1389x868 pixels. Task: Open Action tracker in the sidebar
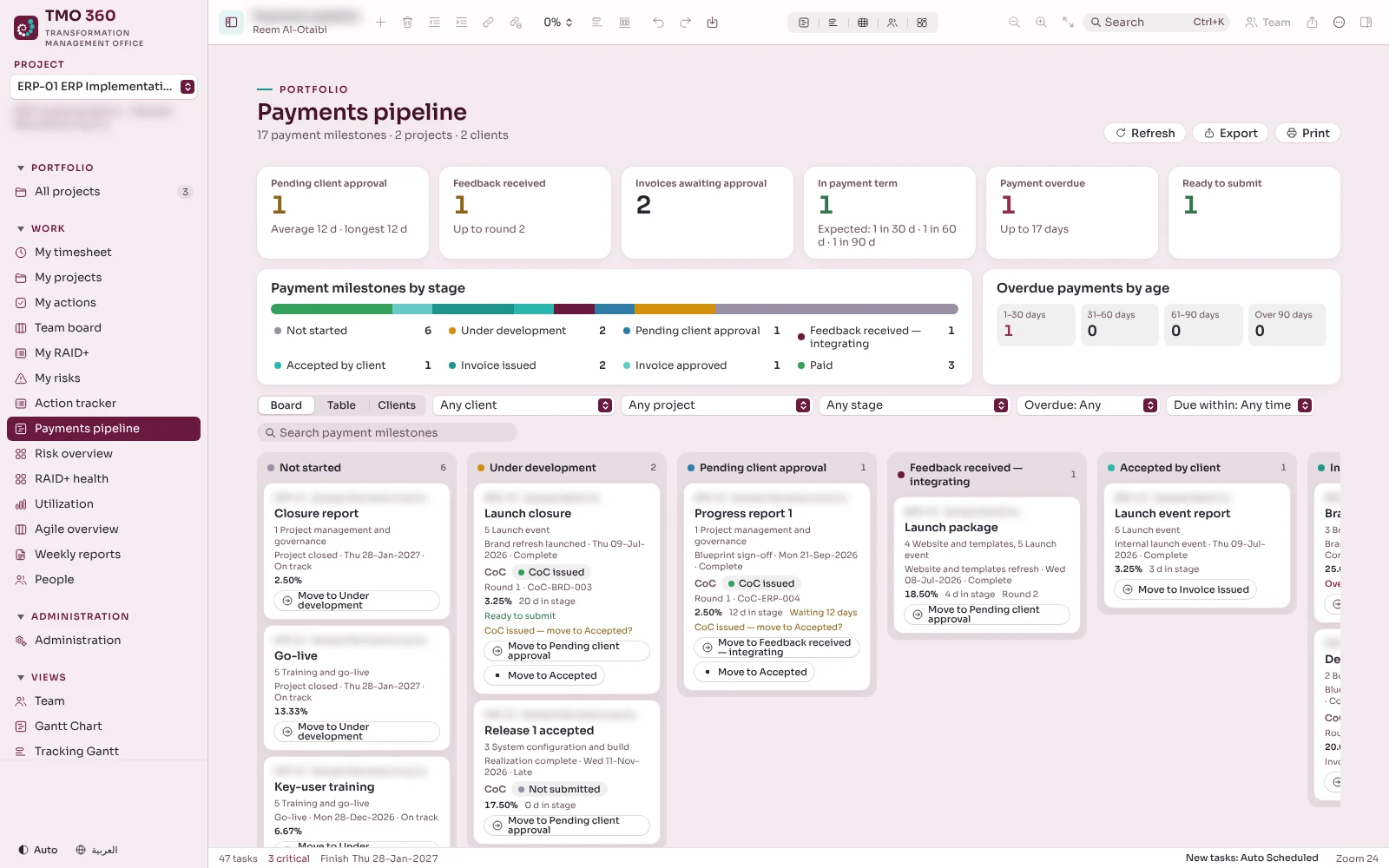pos(103,404)
